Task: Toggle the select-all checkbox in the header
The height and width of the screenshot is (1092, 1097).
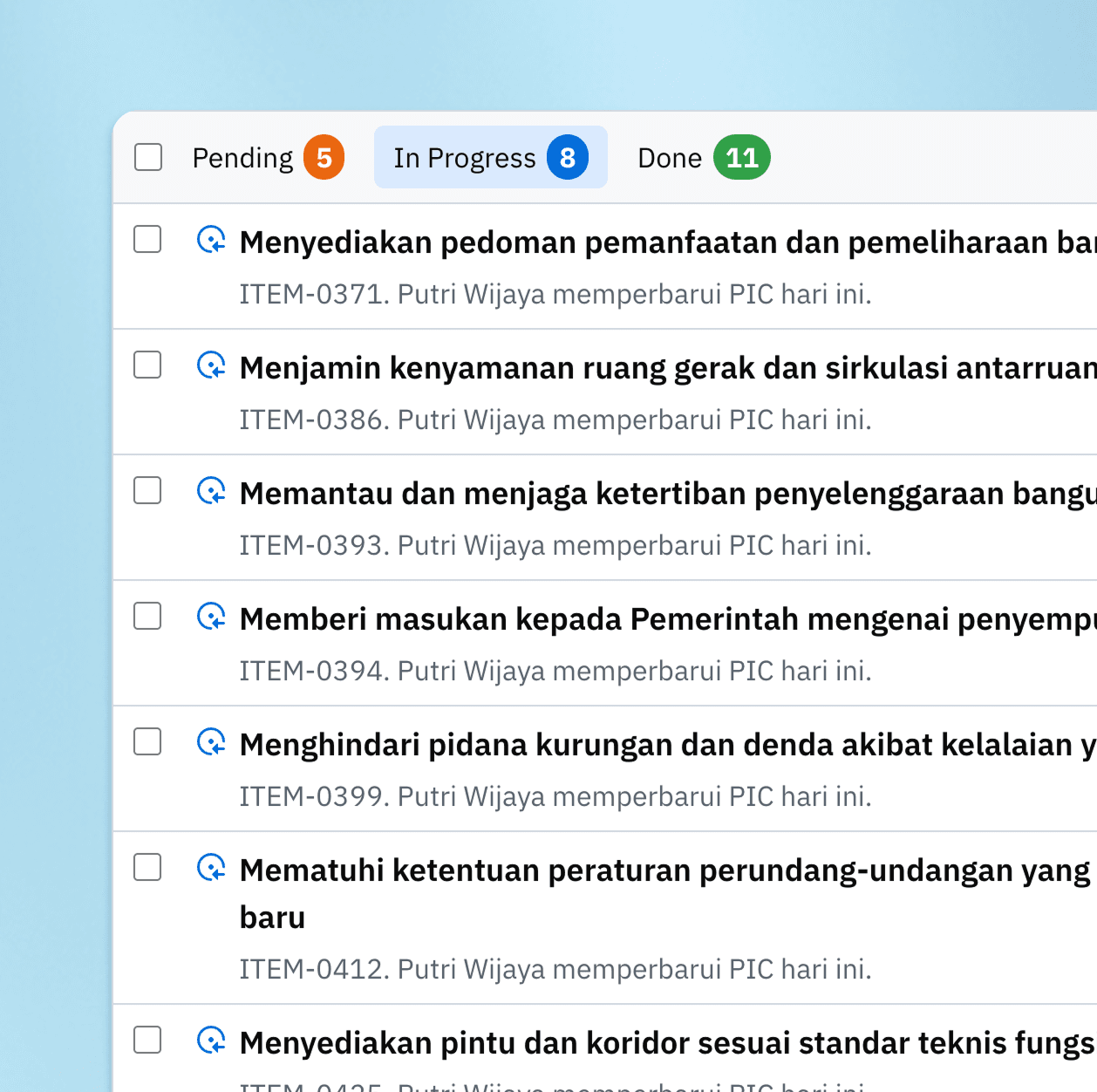Action: point(148,157)
